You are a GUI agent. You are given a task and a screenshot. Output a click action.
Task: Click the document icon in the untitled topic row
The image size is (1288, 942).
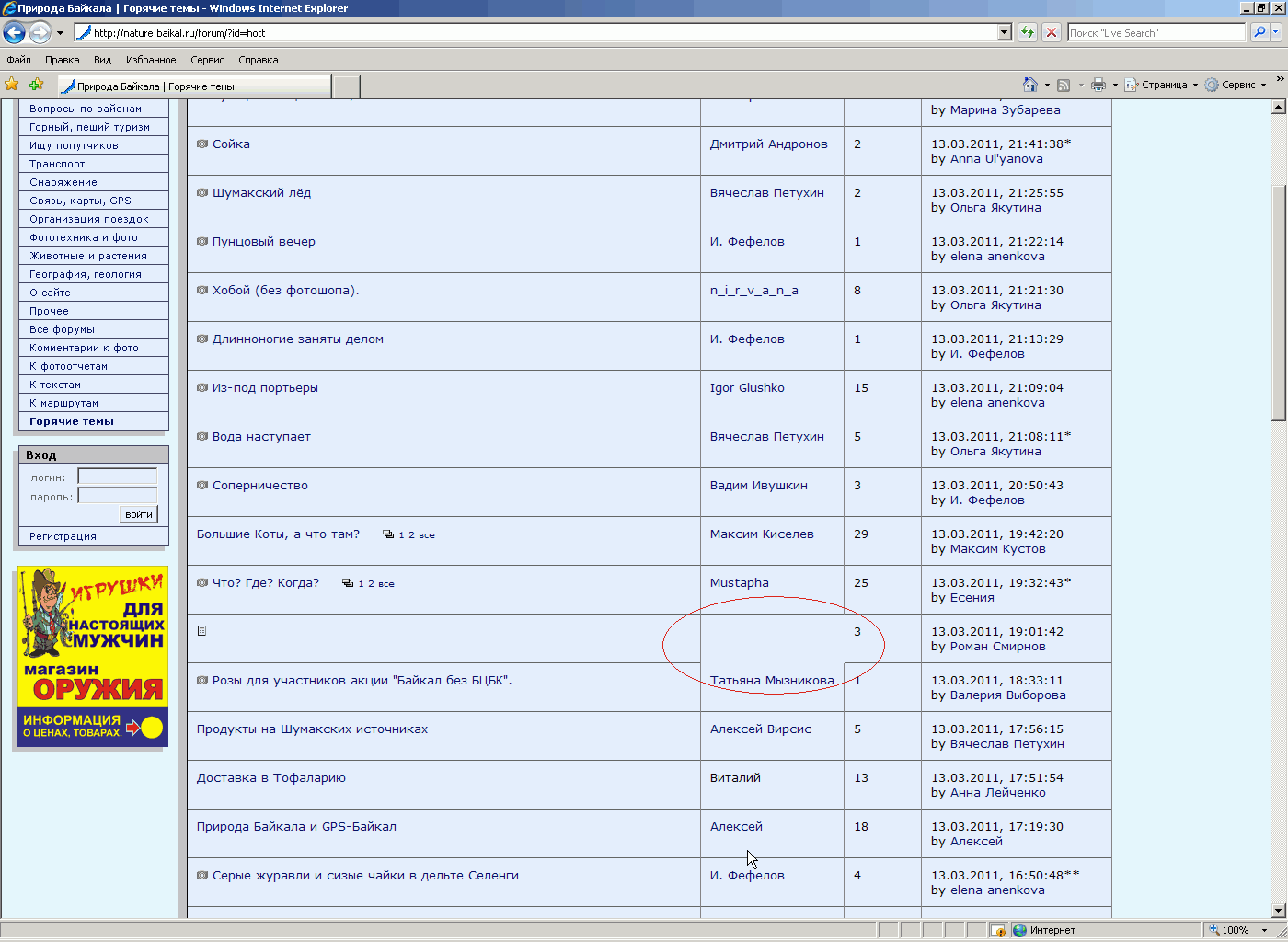point(201,631)
